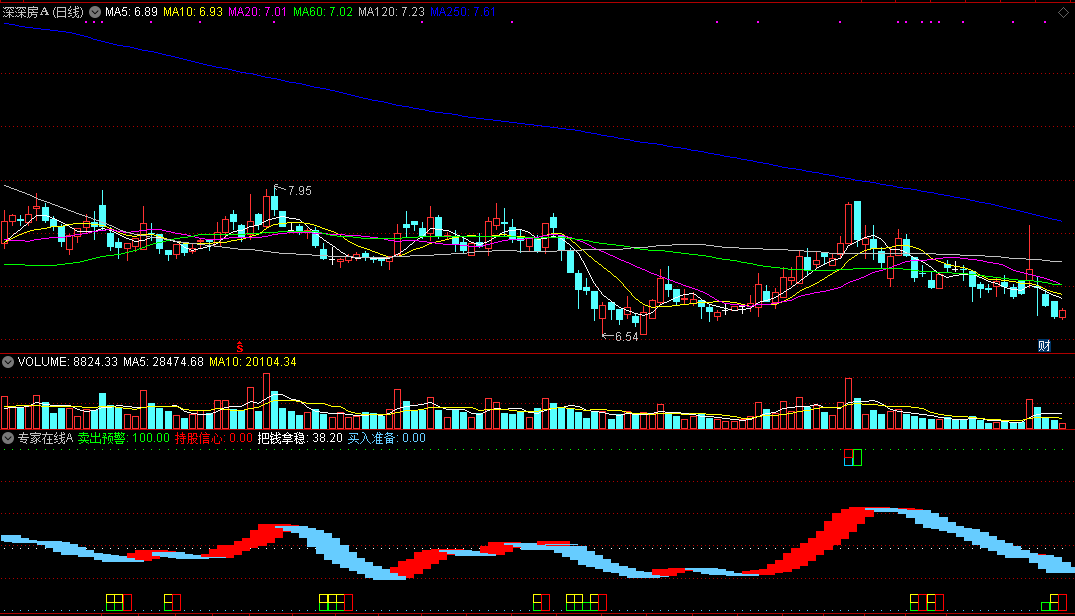Select the 卖出预警: 100.00 value

coord(123,438)
